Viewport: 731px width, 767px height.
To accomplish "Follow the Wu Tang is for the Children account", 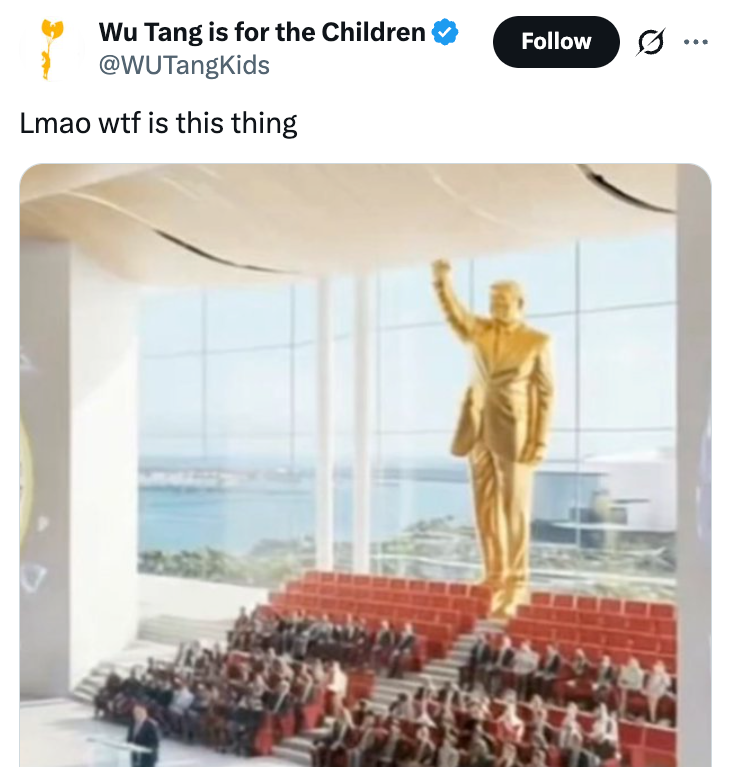I will click(x=555, y=42).
